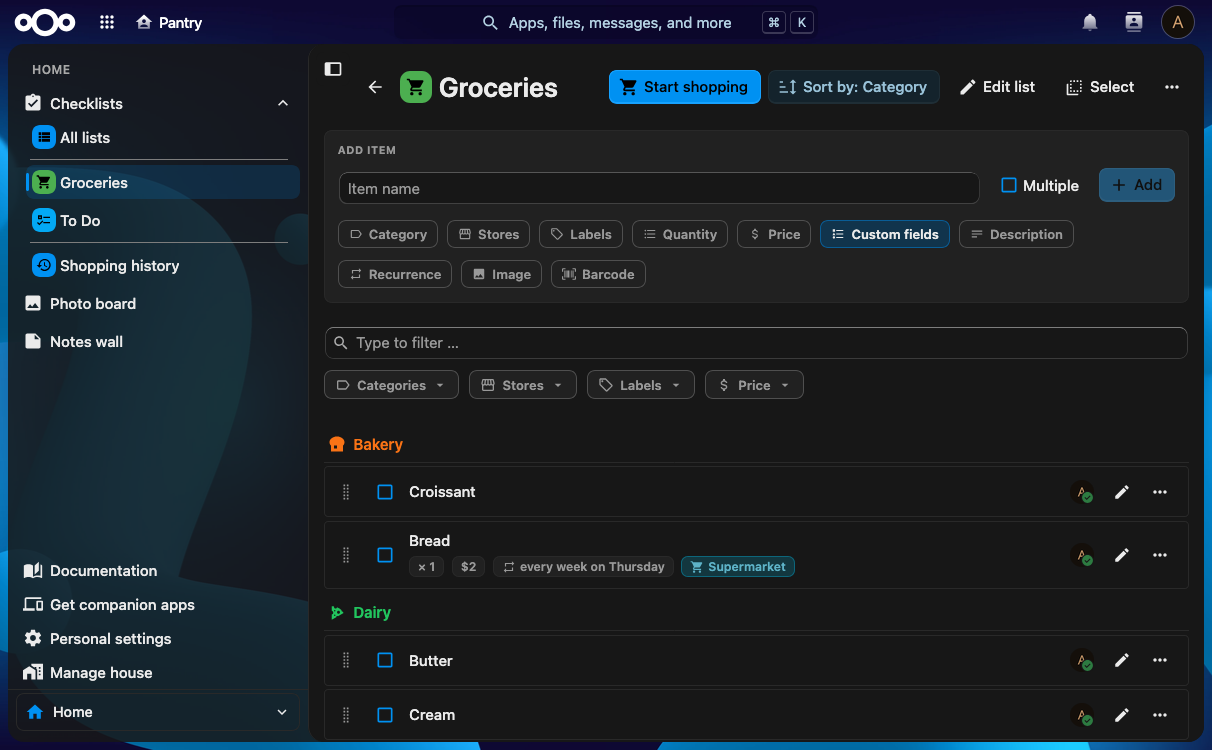
Task: Add the Recurrence field to item
Action: click(x=395, y=274)
